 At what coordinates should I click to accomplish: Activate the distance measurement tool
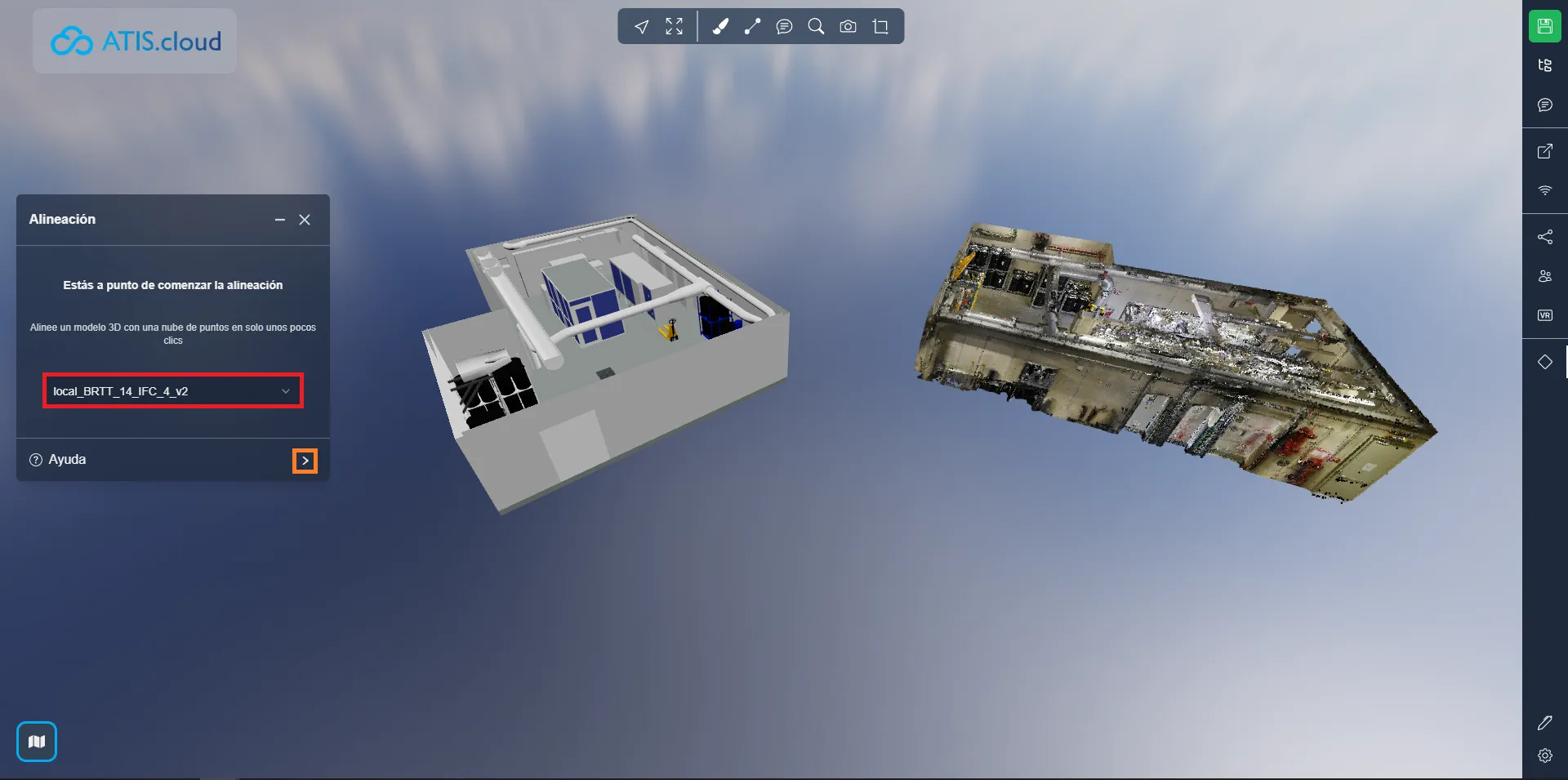[752, 27]
